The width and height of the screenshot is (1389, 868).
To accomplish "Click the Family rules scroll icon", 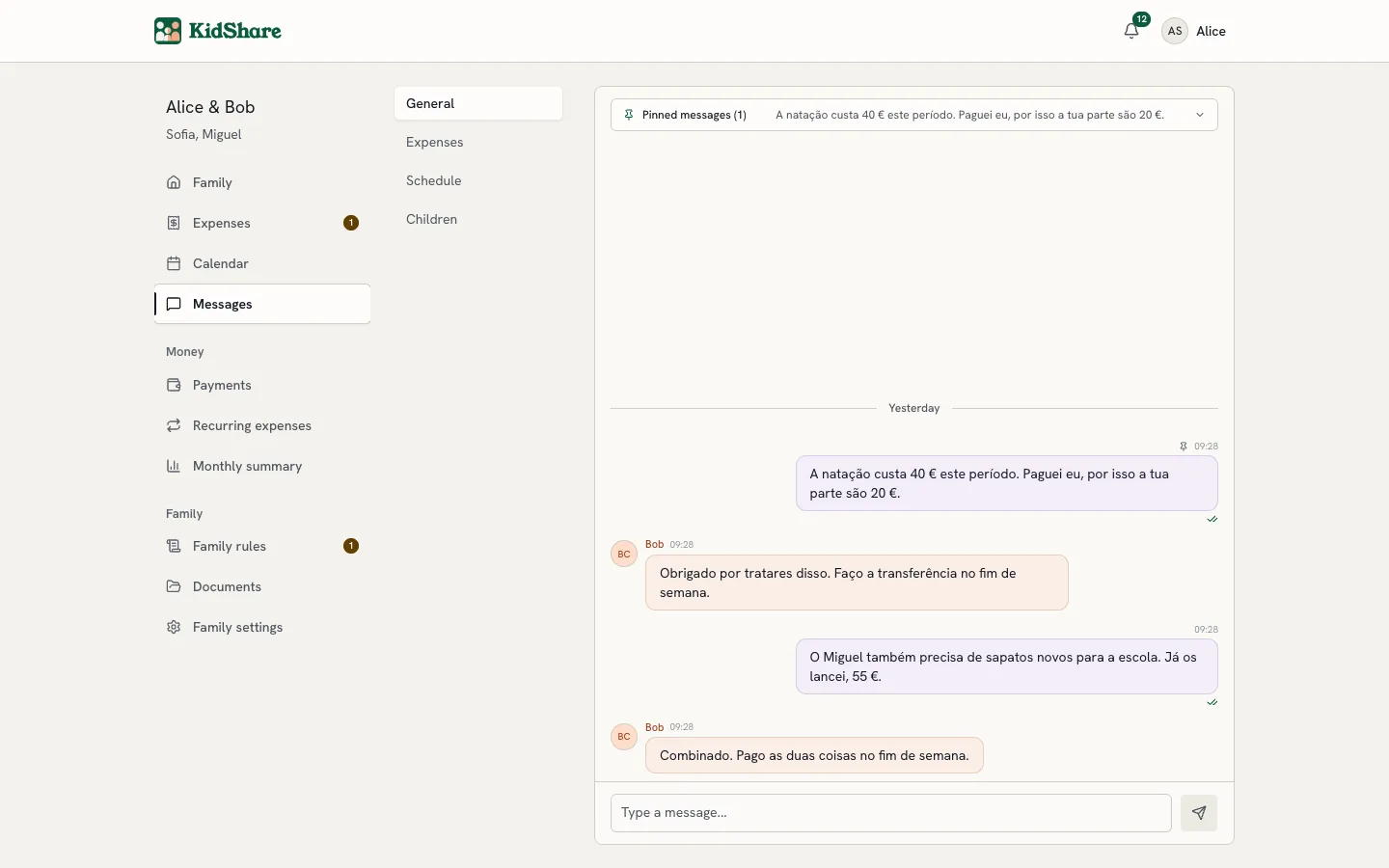I will (174, 546).
